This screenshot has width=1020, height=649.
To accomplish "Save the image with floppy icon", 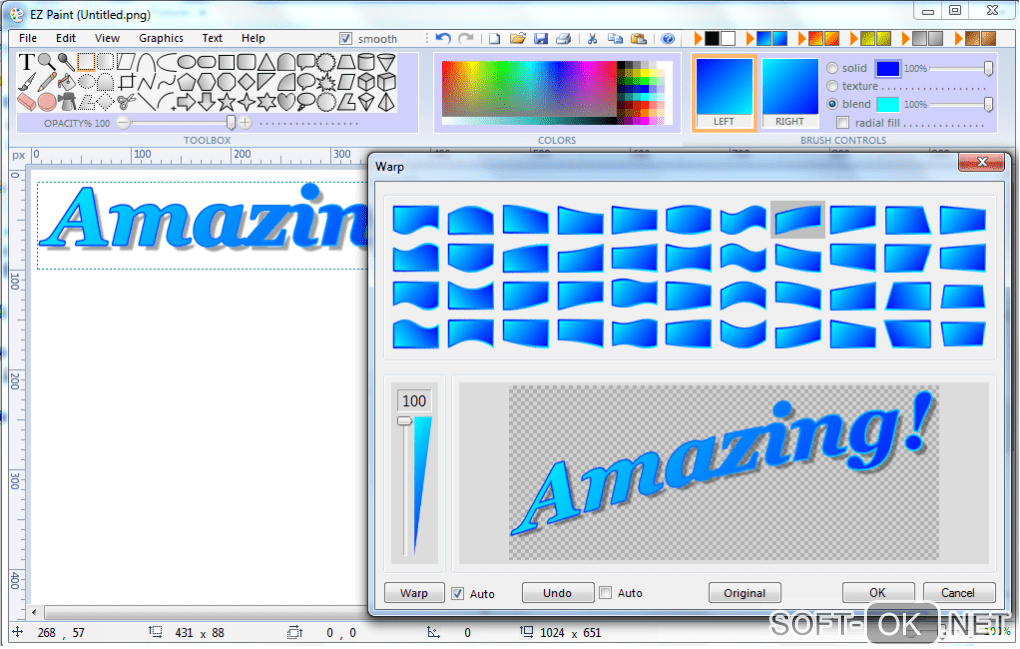I will [541, 38].
